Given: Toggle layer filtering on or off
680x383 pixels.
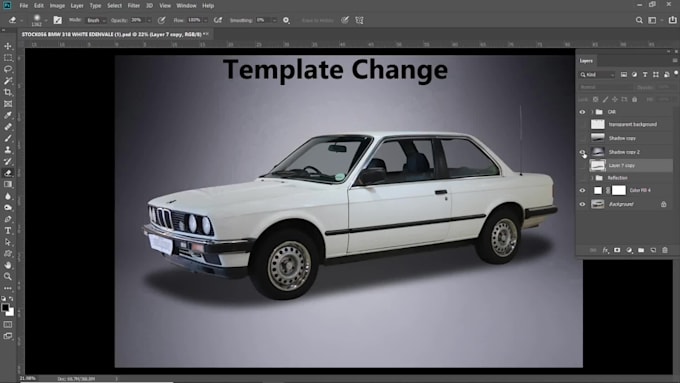Looking at the screenshot, I should [x=676, y=73].
